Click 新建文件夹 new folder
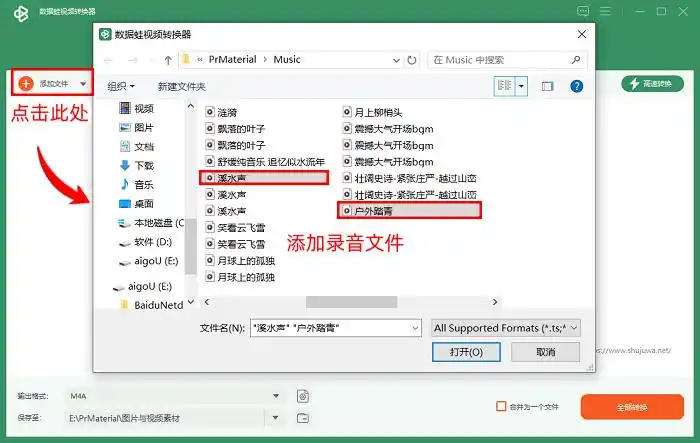 [181, 87]
